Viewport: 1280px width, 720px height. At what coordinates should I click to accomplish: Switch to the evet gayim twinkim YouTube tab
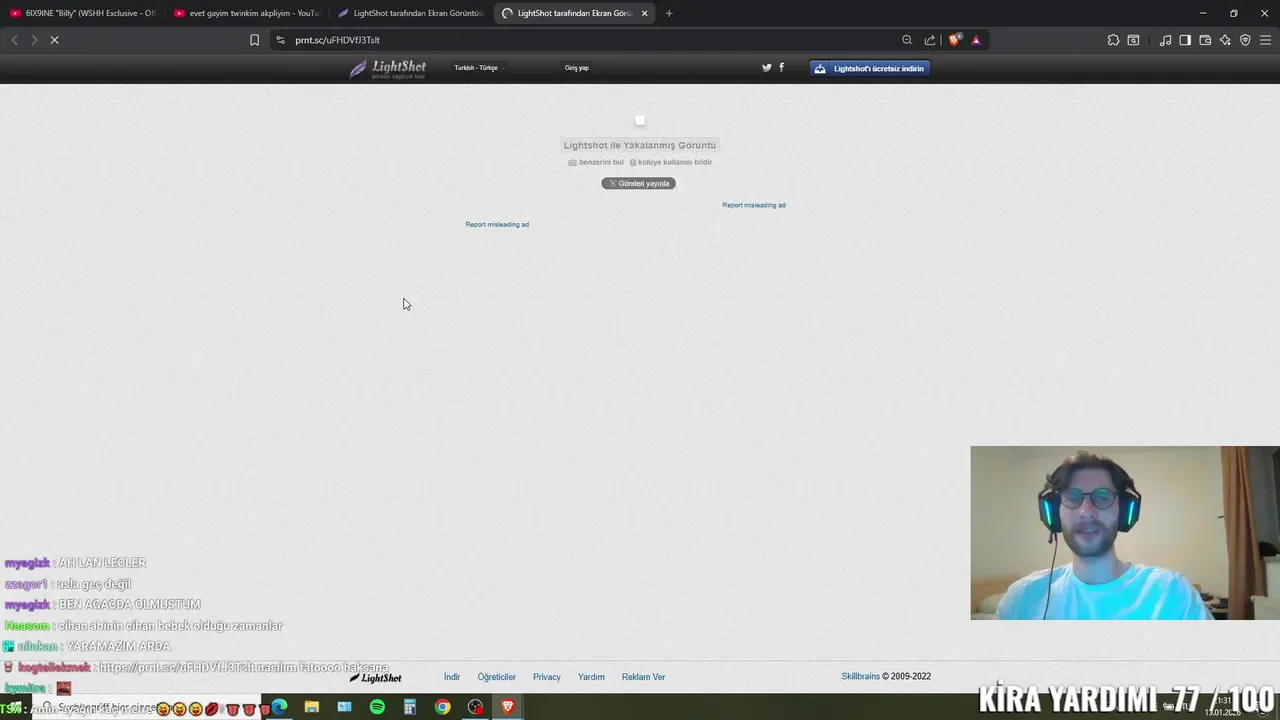point(246,13)
